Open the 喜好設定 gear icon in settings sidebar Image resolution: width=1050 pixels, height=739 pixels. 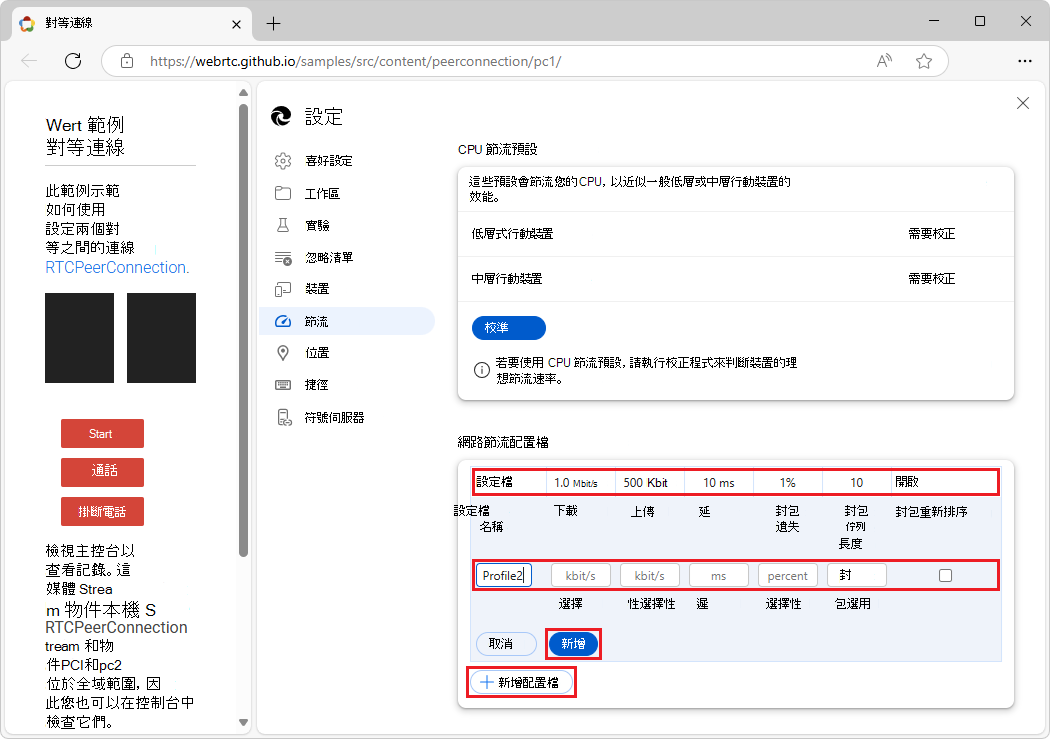point(284,160)
